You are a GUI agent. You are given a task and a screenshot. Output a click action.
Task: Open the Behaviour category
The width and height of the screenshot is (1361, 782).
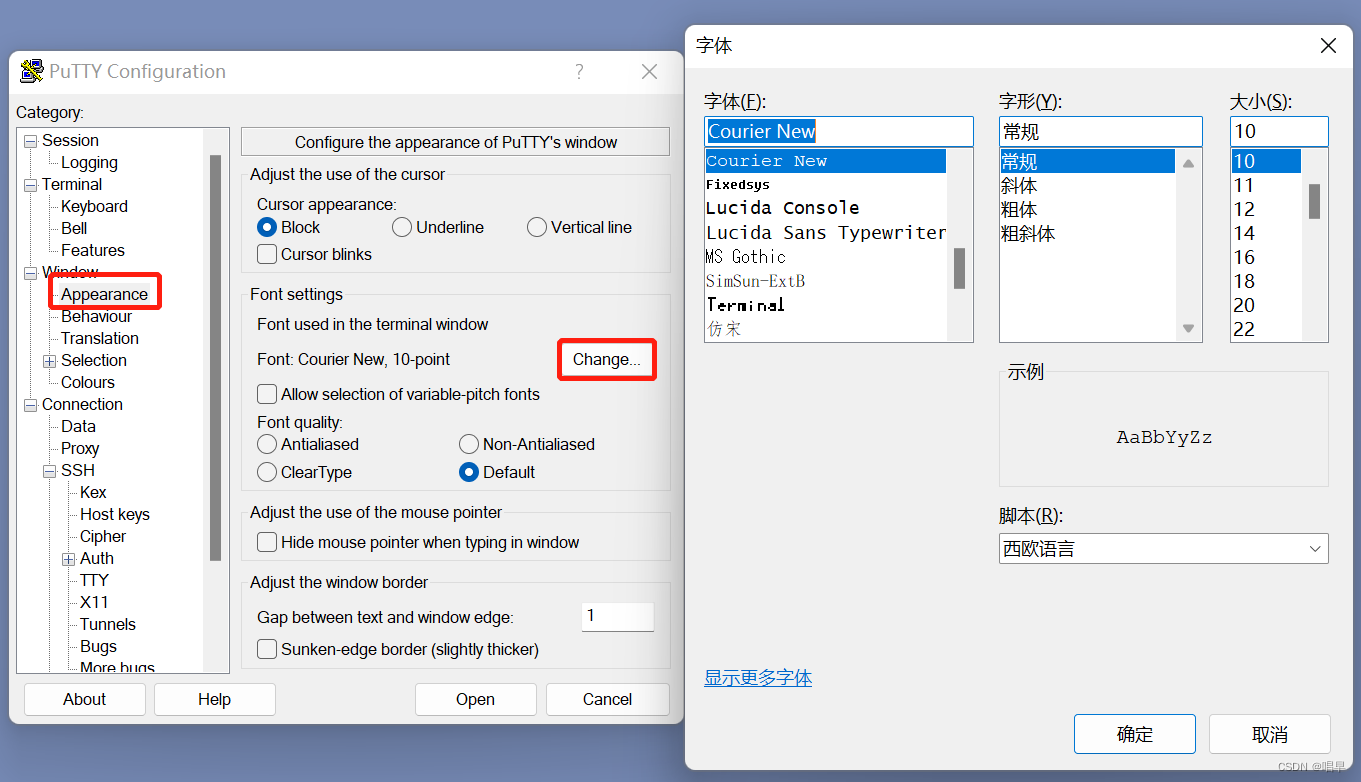pos(96,316)
